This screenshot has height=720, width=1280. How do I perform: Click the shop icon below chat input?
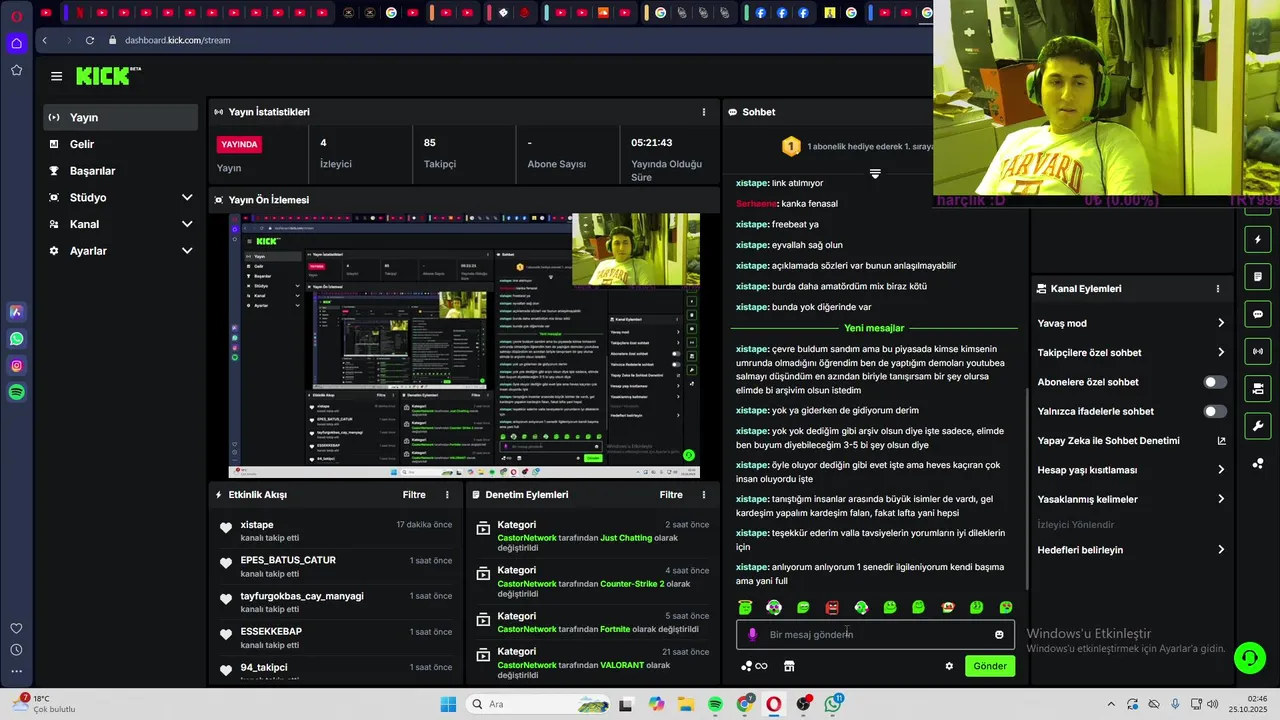789,666
